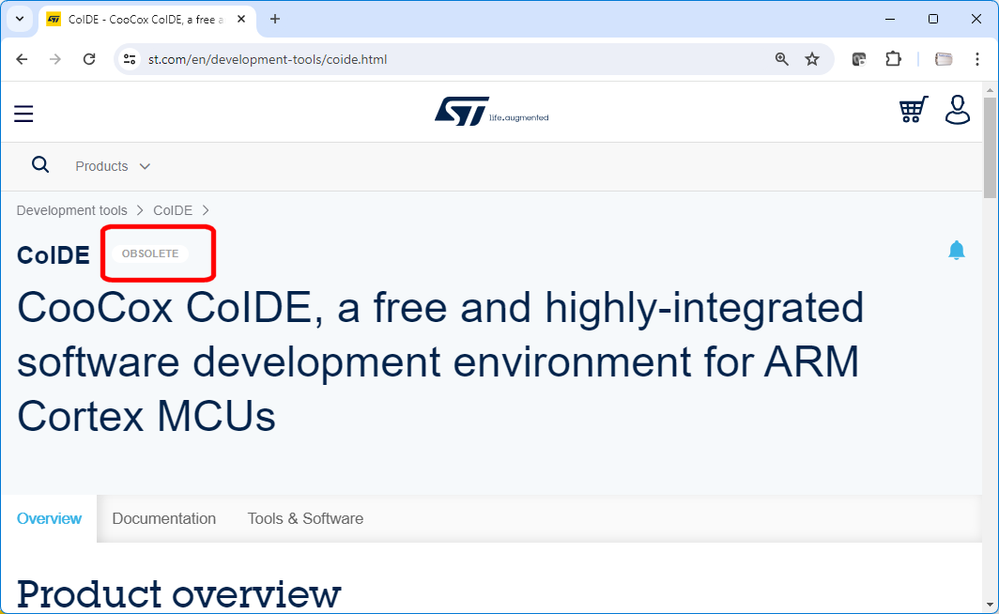Image resolution: width=999 pixels, height=614 pixels.
Task: Follow the CoIDE breadcrumb link
Action: pyautogui.click(x=173, y=210)
